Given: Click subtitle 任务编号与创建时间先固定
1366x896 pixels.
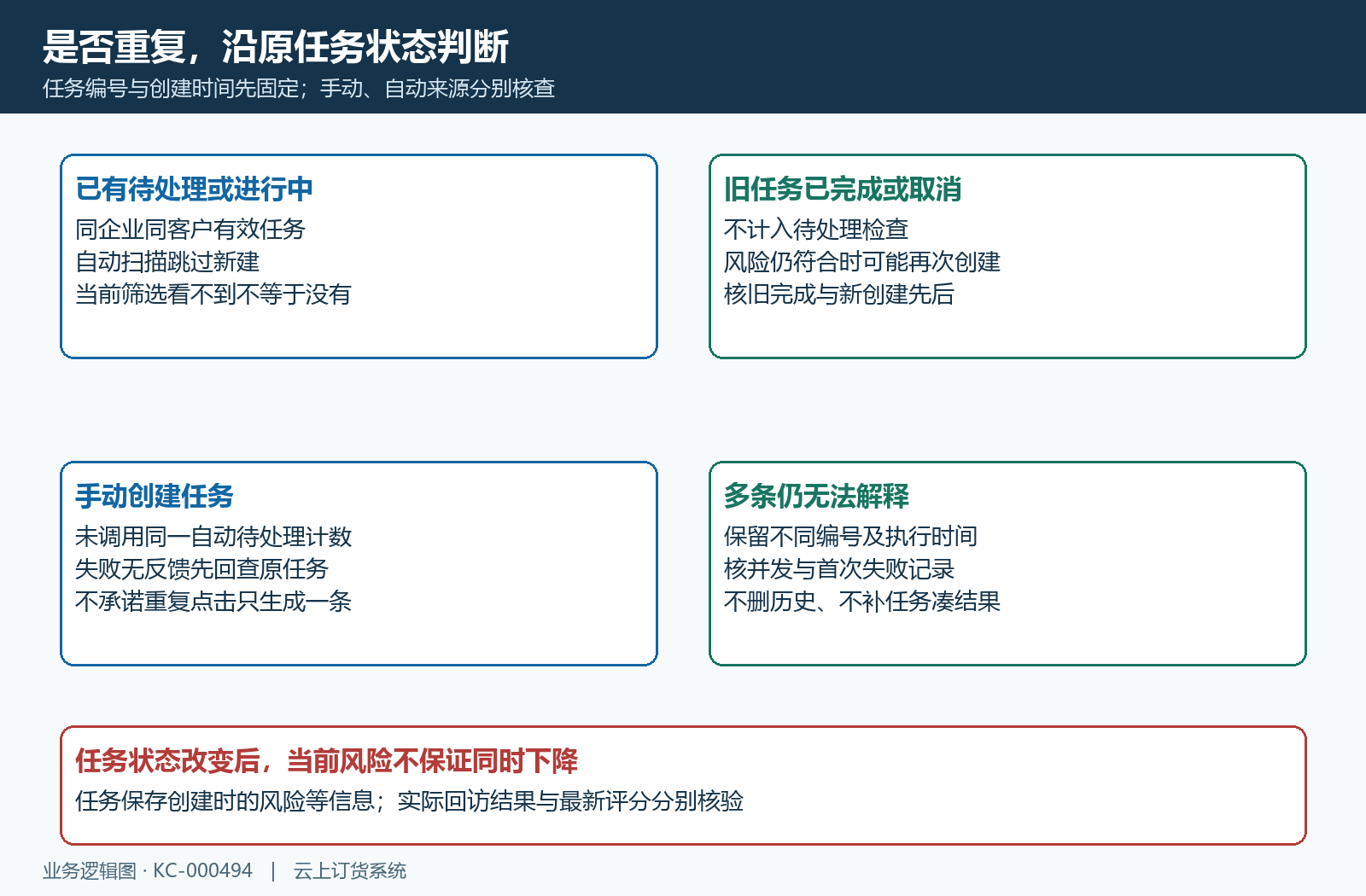Looking at the screenshot, I should pyautogui.click(x=171, y=89).
